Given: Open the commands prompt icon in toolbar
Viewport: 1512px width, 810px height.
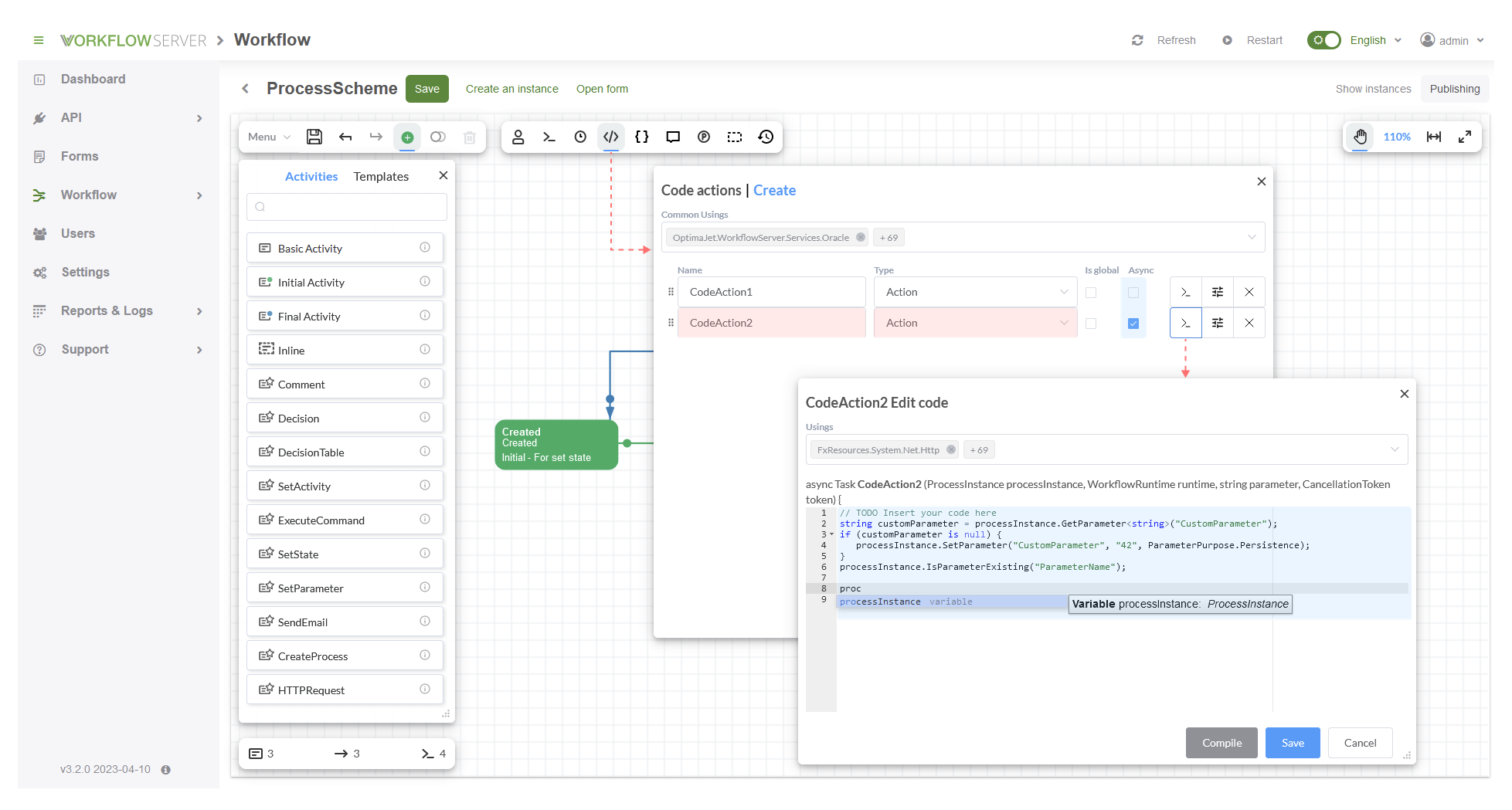Looking at the screenshot, I should [x=549, y=137].
